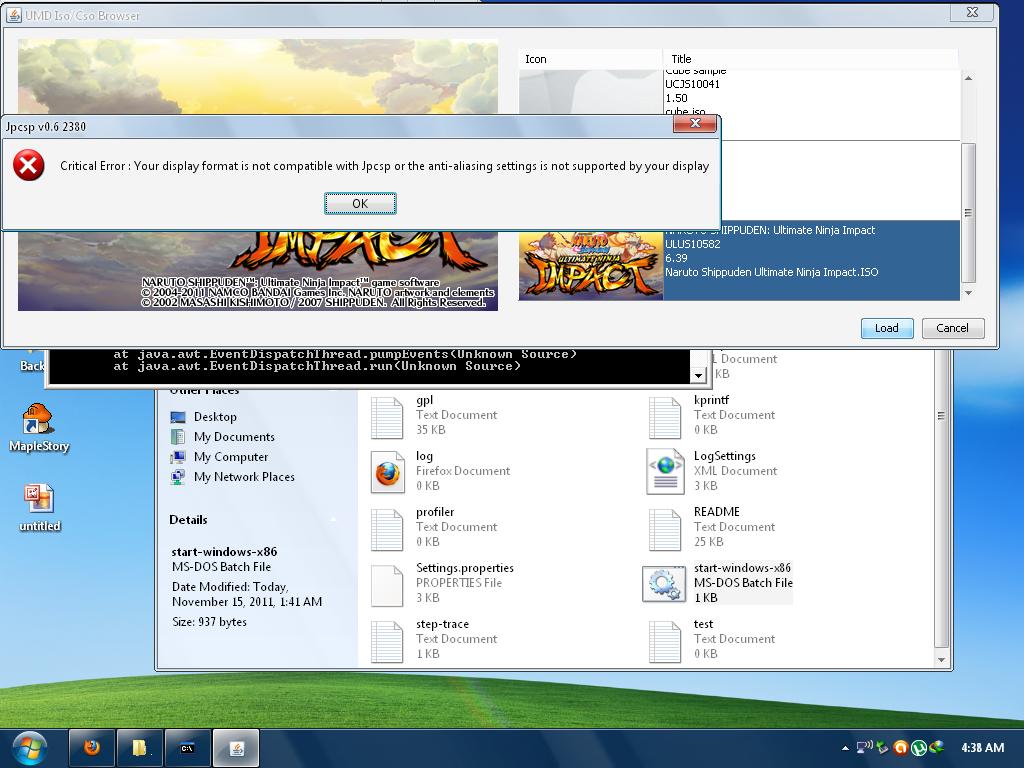The width and height of the screenshot is (1024, 768).
Task: Select the LogSettings XML Document file
Action: click(x=665, y=471)
